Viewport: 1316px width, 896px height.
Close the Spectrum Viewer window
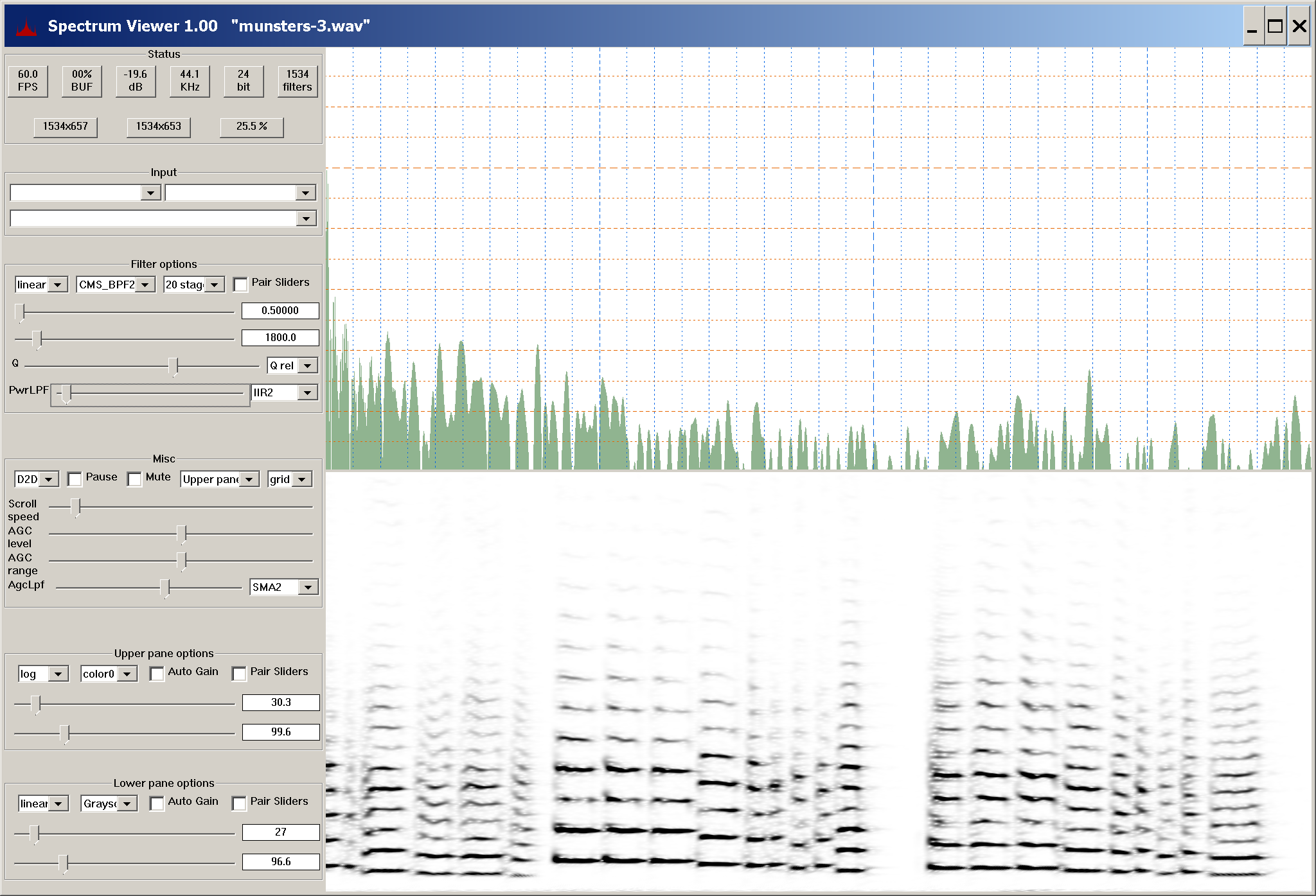pos(1299,26)
